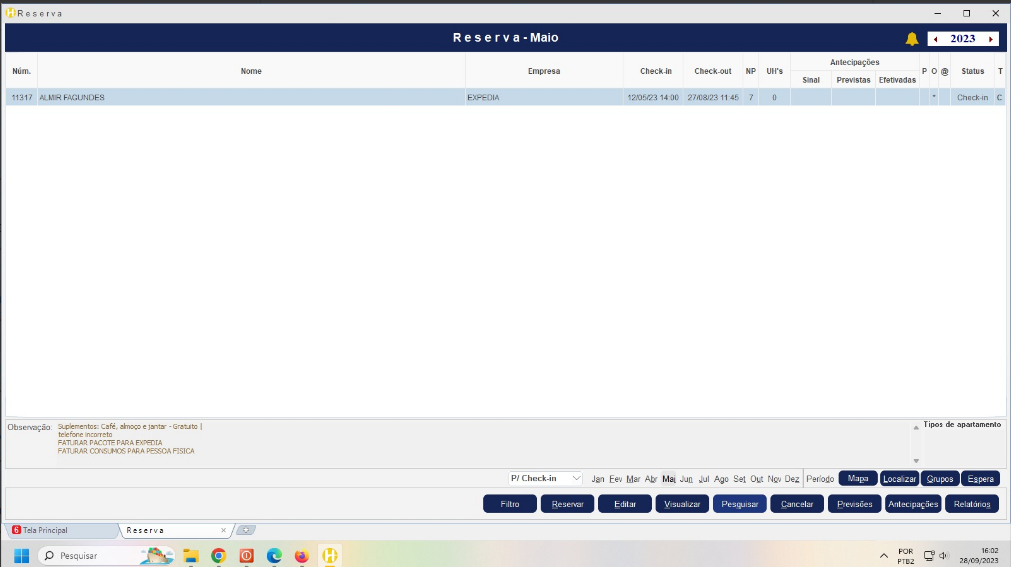The image size is (1011, 567).
Task: Open the volume speaker icon in system tray
Action: [x=944, y=555]
